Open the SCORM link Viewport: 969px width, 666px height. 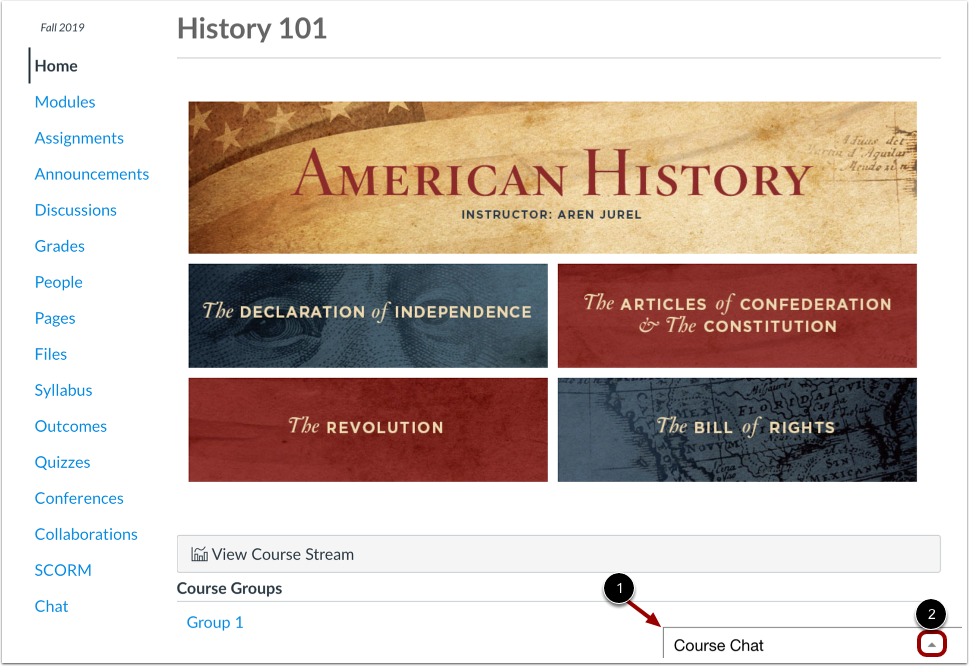click(x=63, y=570)
